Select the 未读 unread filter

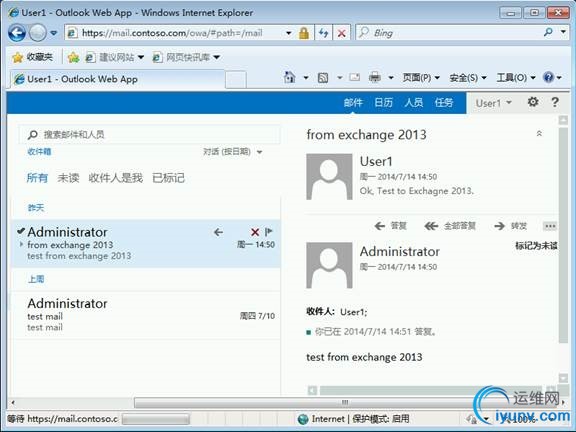(x=68, y=178)
